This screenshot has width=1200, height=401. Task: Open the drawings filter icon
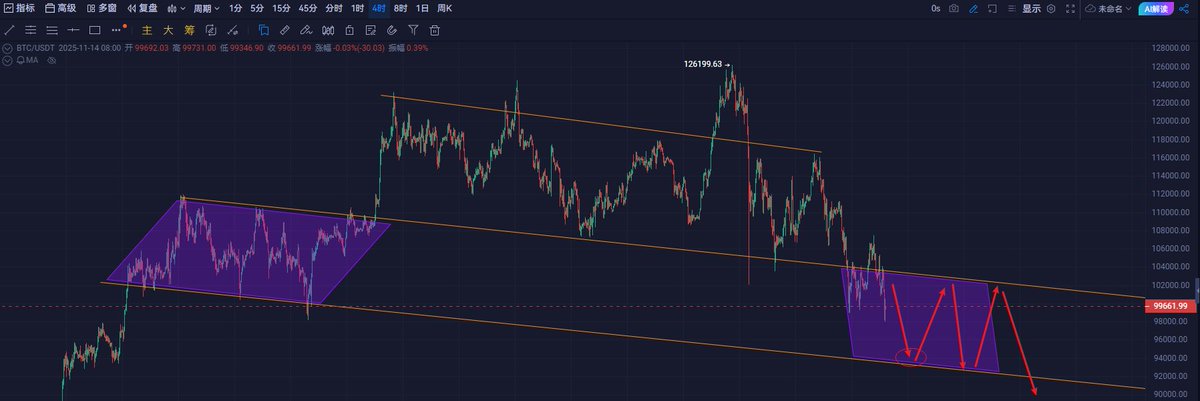pos(413,30)
